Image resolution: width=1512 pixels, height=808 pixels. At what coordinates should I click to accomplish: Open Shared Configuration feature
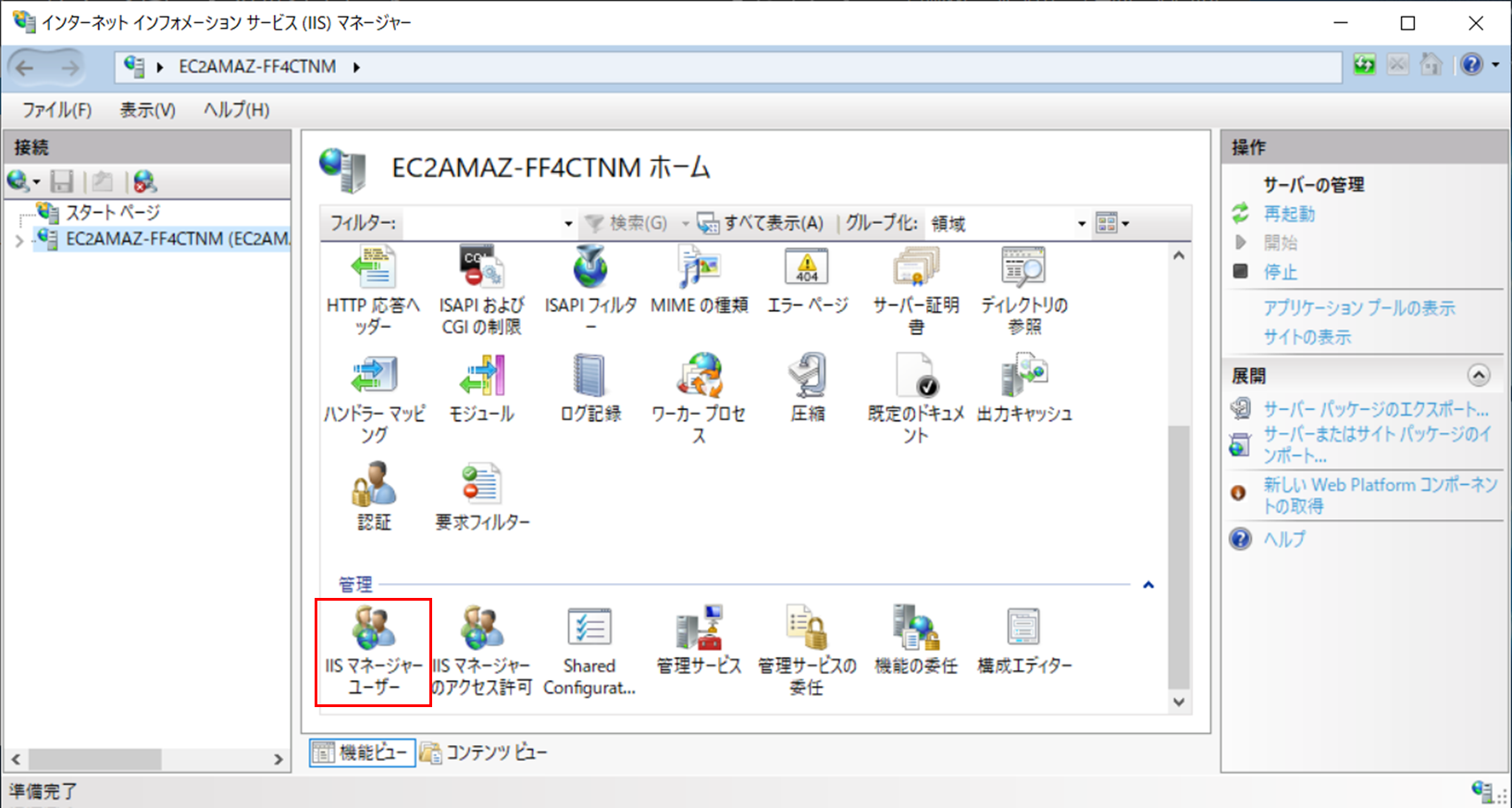point(590,652)
